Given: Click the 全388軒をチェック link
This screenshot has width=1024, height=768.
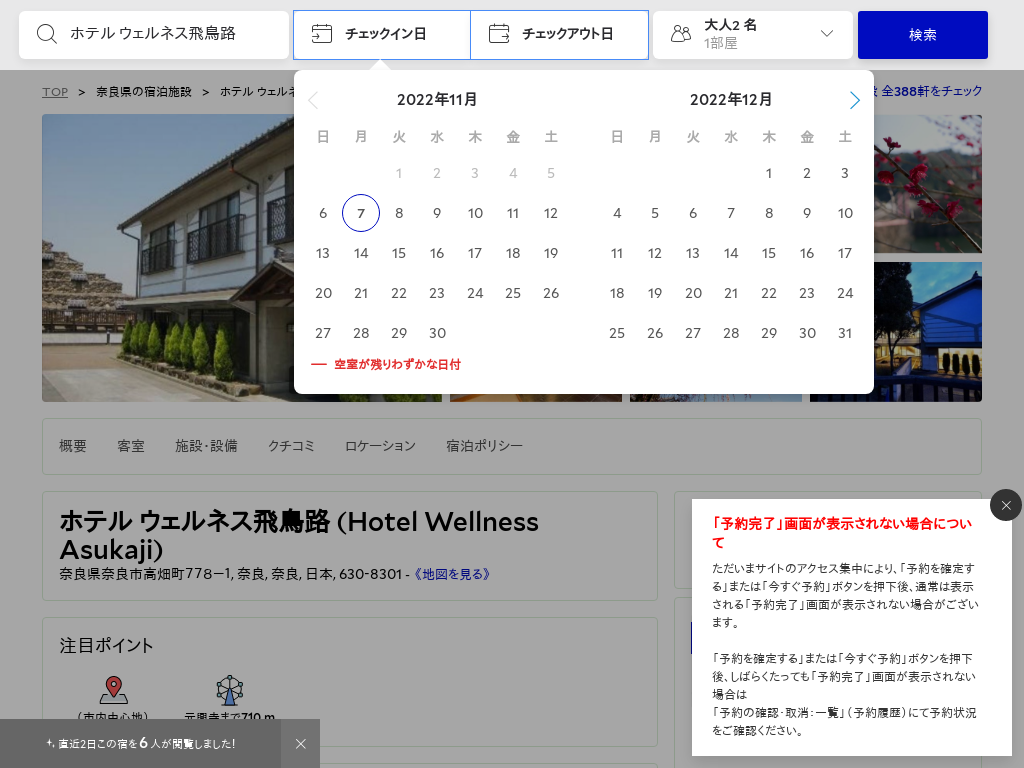Looking at the screenshot, I should [x=931, y=91].
